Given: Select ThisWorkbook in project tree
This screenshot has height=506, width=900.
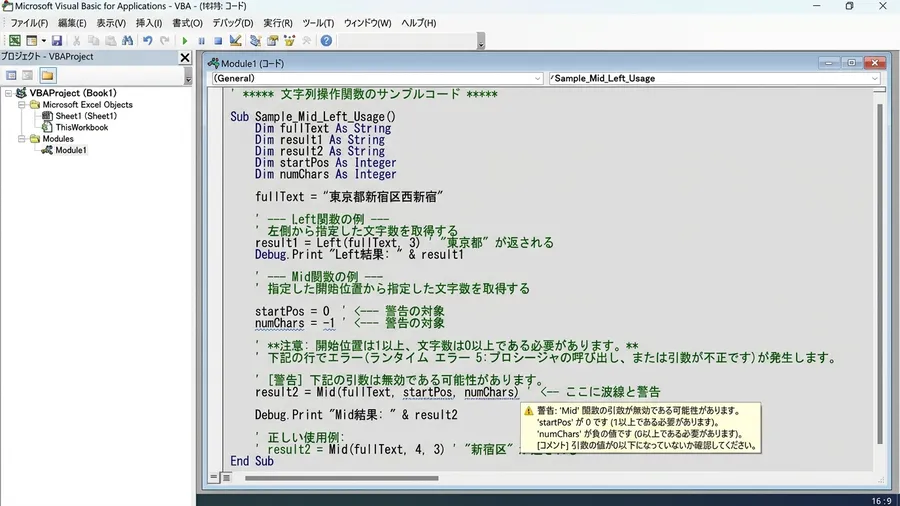Looking at the screenshot, I should (x=82, y=127).
